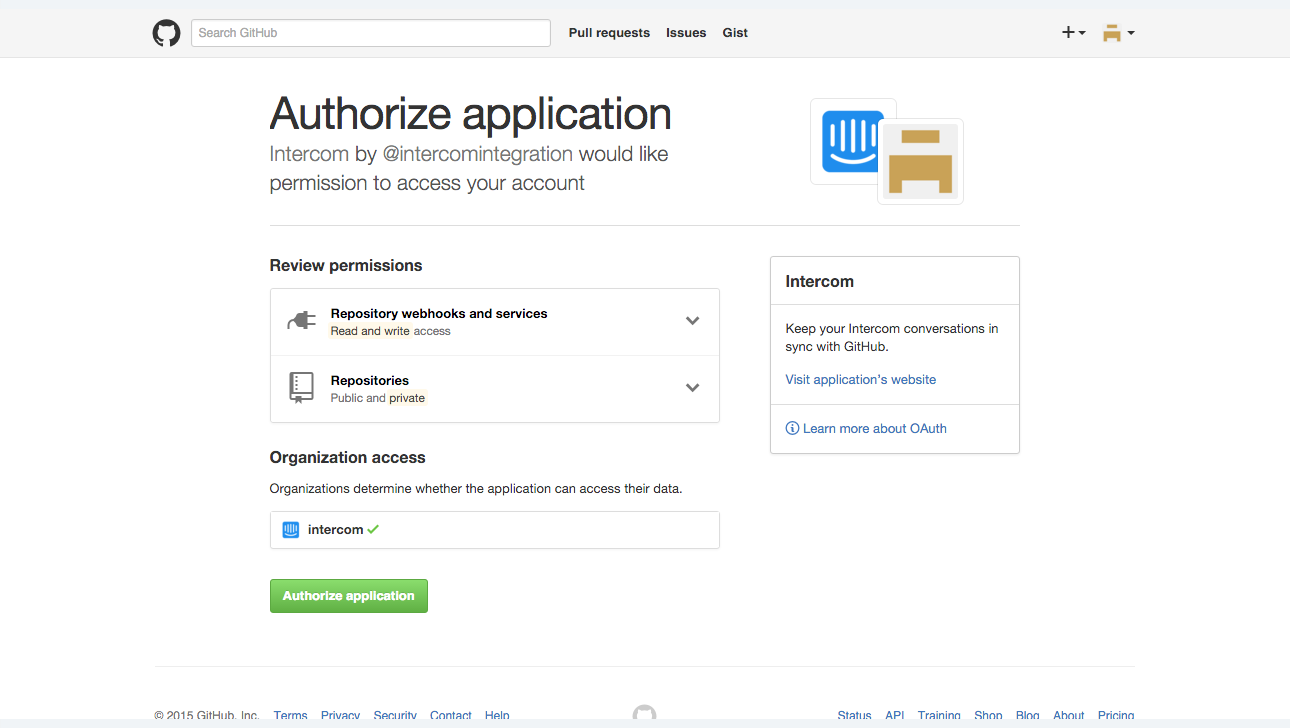Screen dimensions: 1290x728
Task: Click the info icon beside OAuth link
Action: [x=793, y=428]
